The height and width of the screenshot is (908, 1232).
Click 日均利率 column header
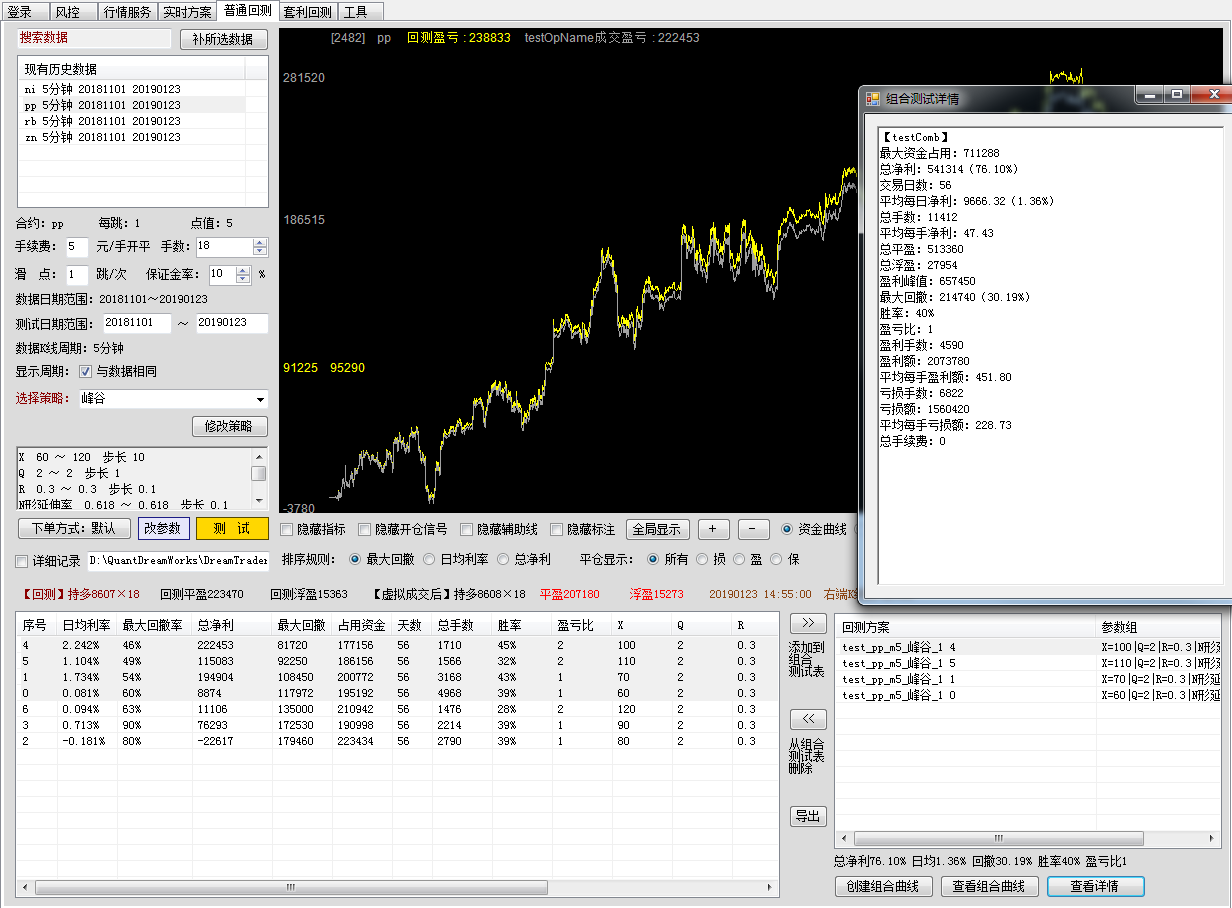[x=87, y=625]
